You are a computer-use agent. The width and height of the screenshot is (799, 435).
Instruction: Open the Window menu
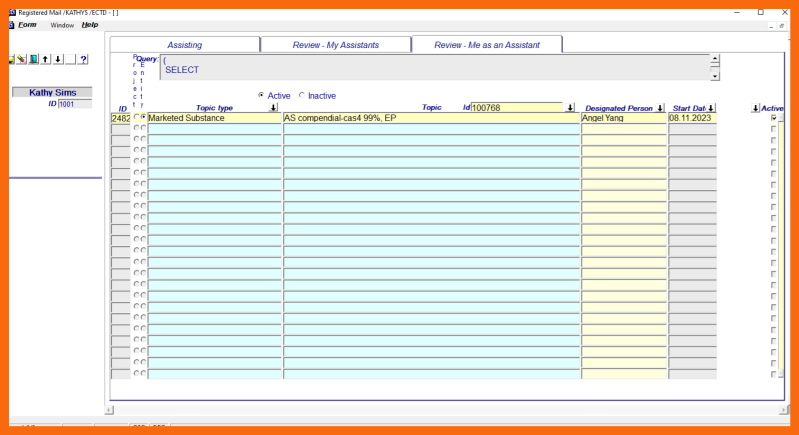[62, 25]
